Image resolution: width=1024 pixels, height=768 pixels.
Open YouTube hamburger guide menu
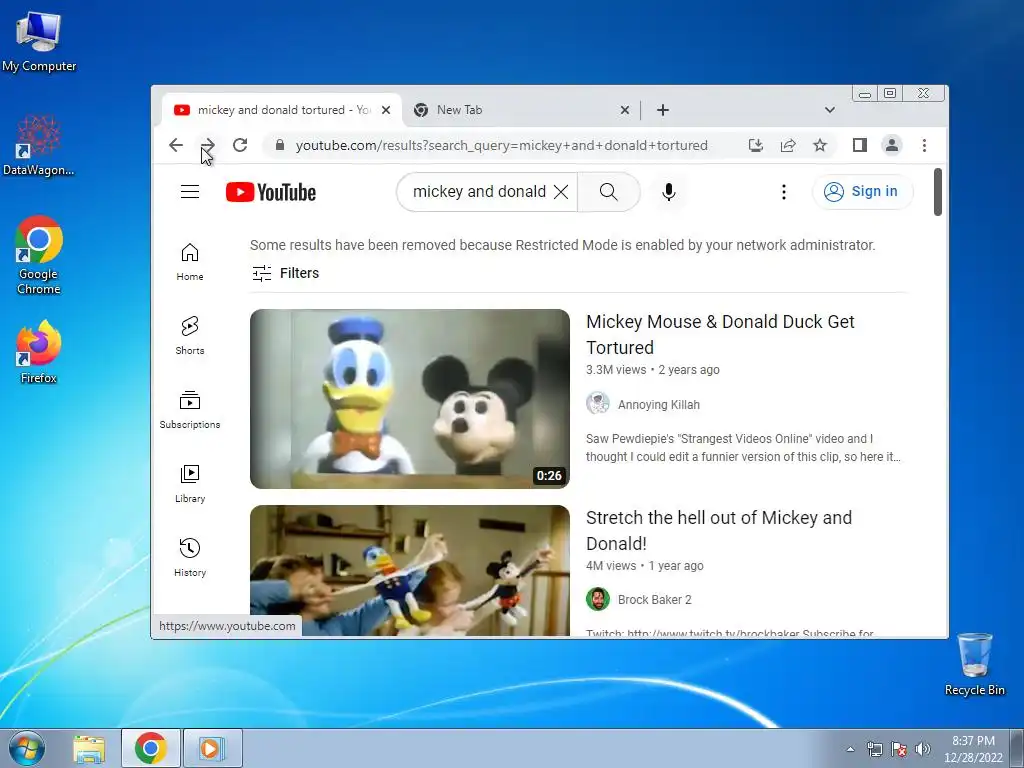190,191
